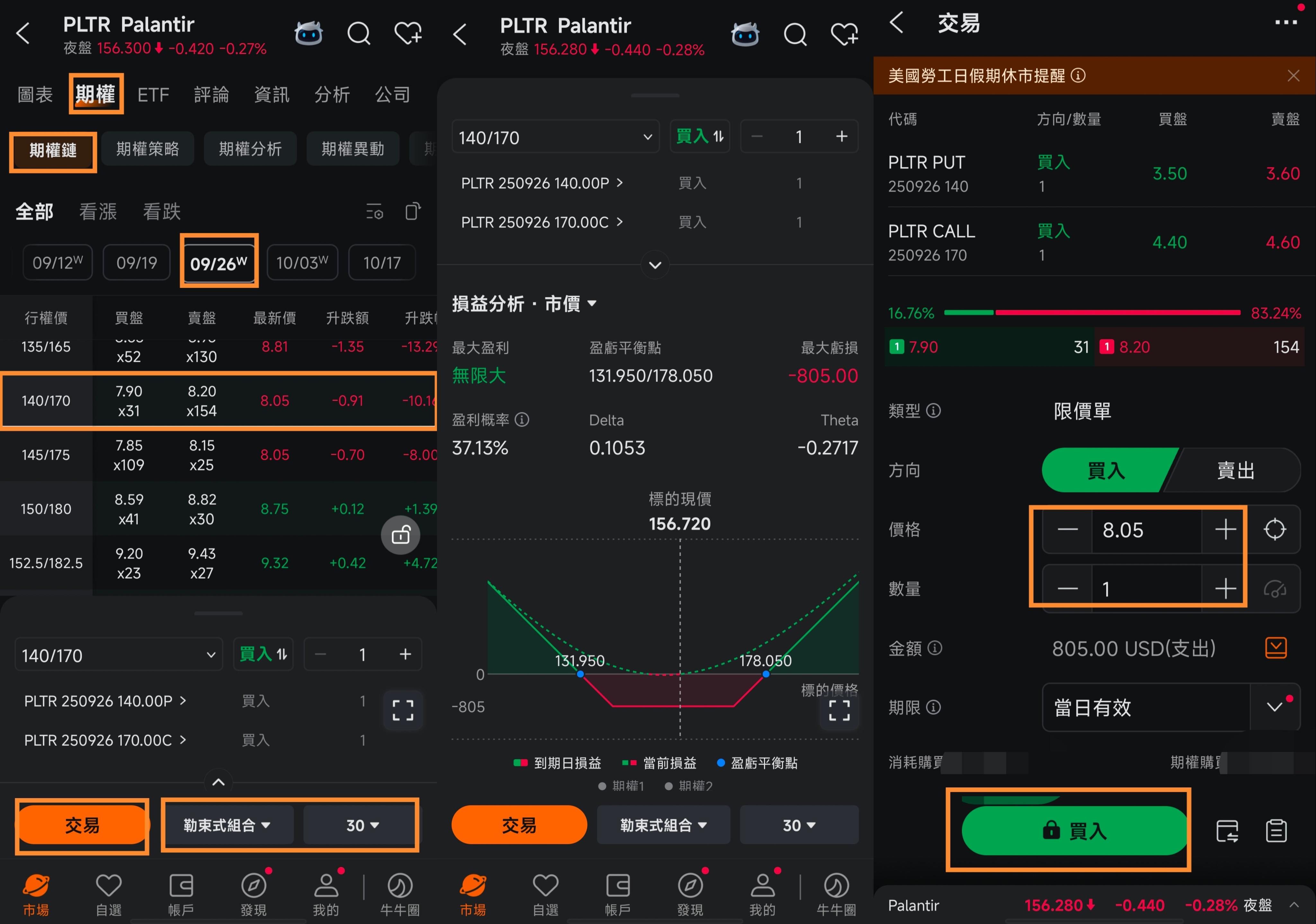The height and width of the screenshot is (924, 1316).
Task: Switch to the 期權策略 tab
Action: tap(147, 149)
